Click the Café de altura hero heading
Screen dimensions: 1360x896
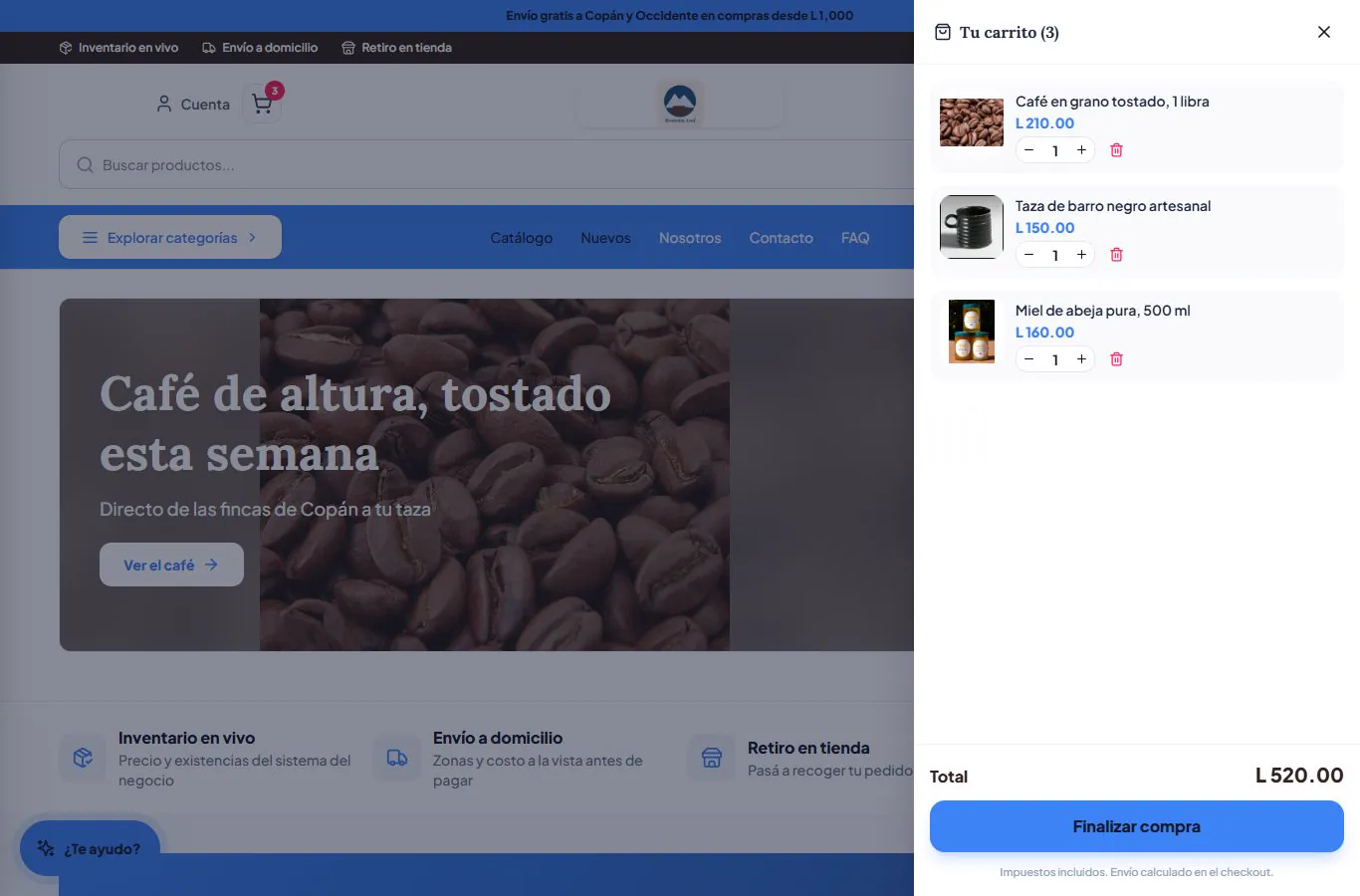point(355,424)
